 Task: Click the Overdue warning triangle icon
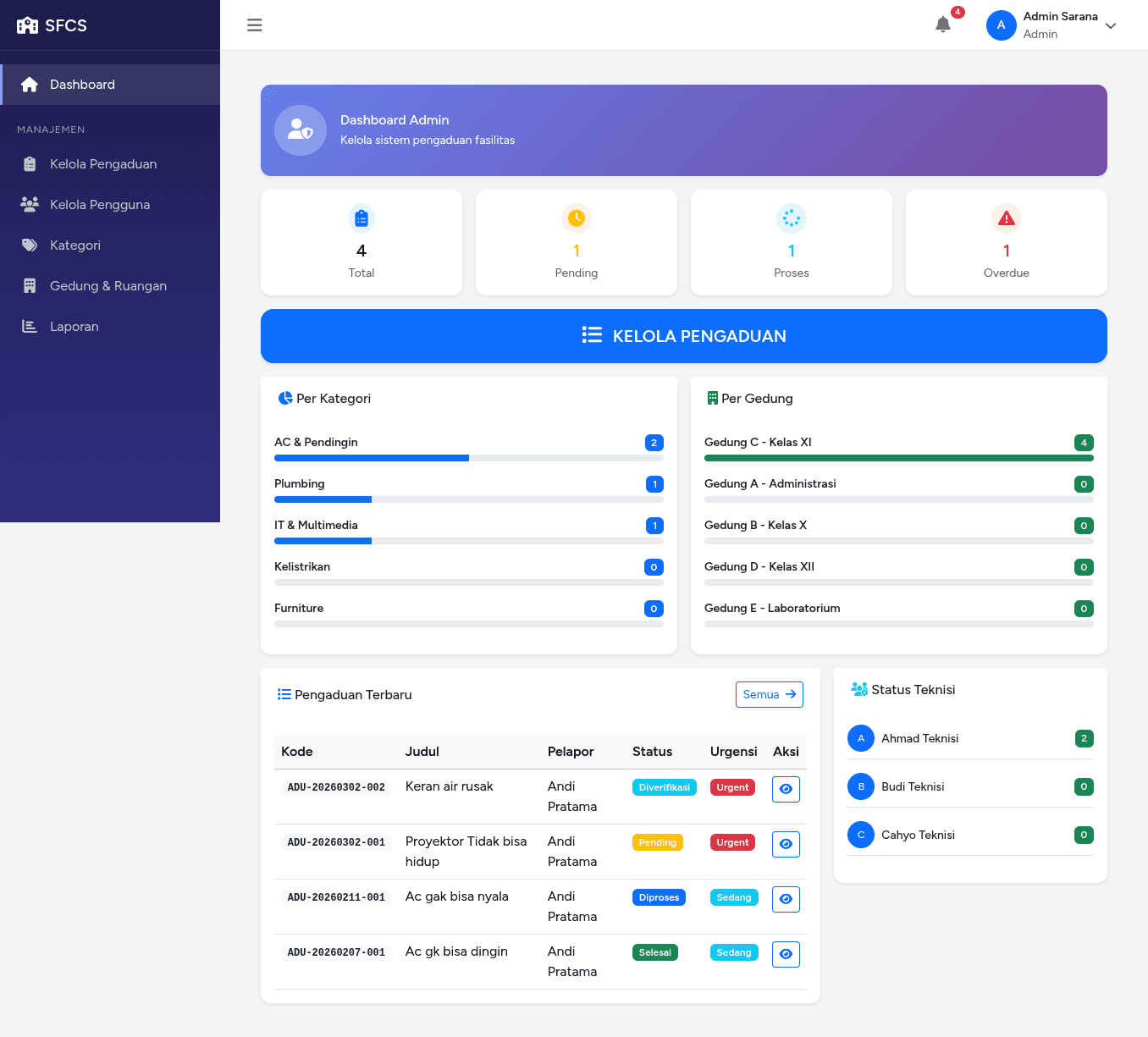point(1006,218)
